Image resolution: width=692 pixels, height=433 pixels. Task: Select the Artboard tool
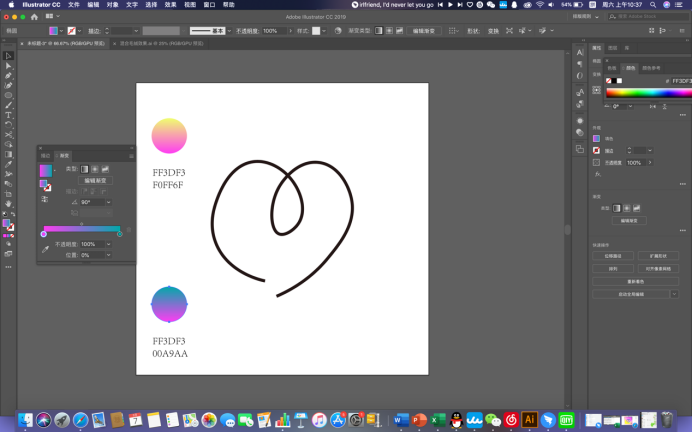(8, 194)
